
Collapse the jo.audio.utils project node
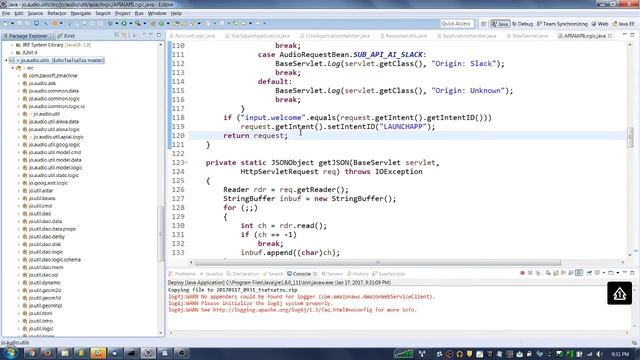[7, 60]
